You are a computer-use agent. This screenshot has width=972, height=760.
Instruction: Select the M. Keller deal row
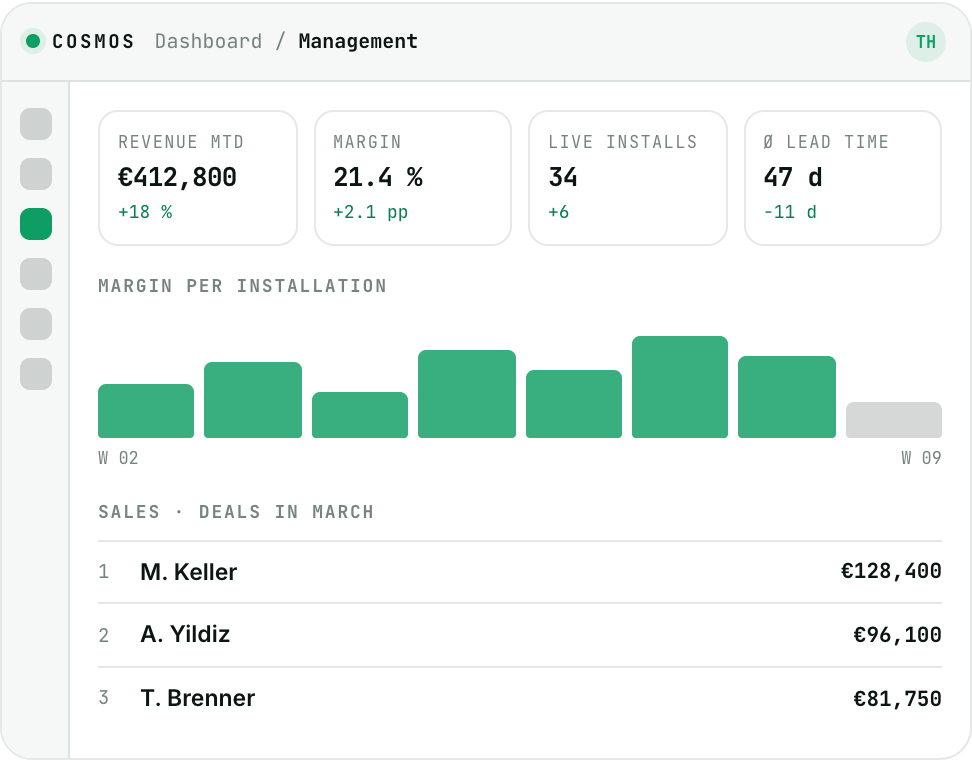[x=519, y=572]
